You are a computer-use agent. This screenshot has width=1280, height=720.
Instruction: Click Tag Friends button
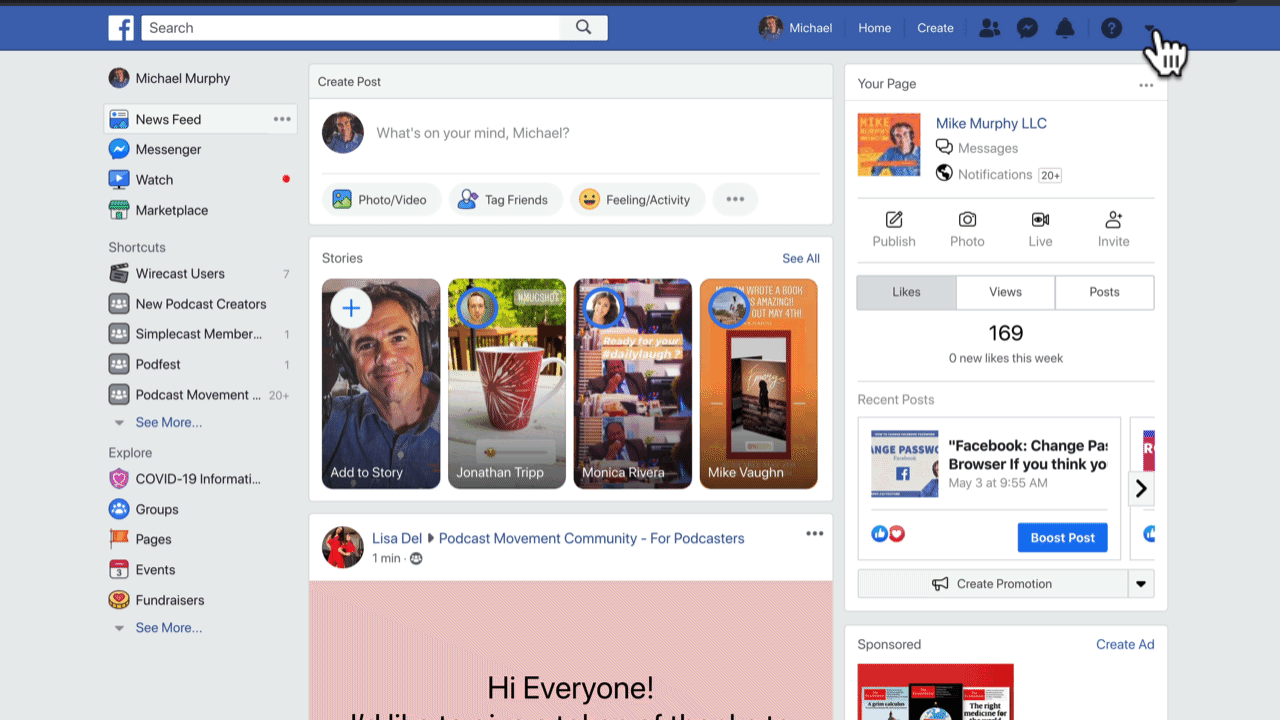click(x=505, y=200)
